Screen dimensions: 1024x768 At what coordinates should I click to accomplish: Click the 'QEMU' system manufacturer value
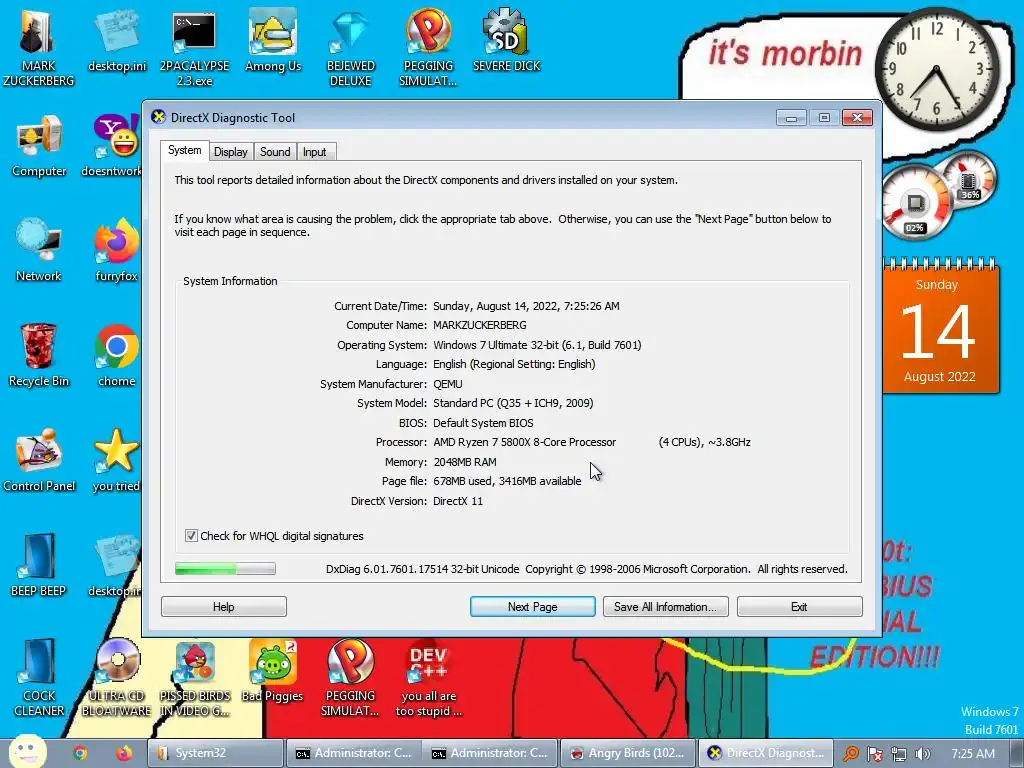point(447,384)
